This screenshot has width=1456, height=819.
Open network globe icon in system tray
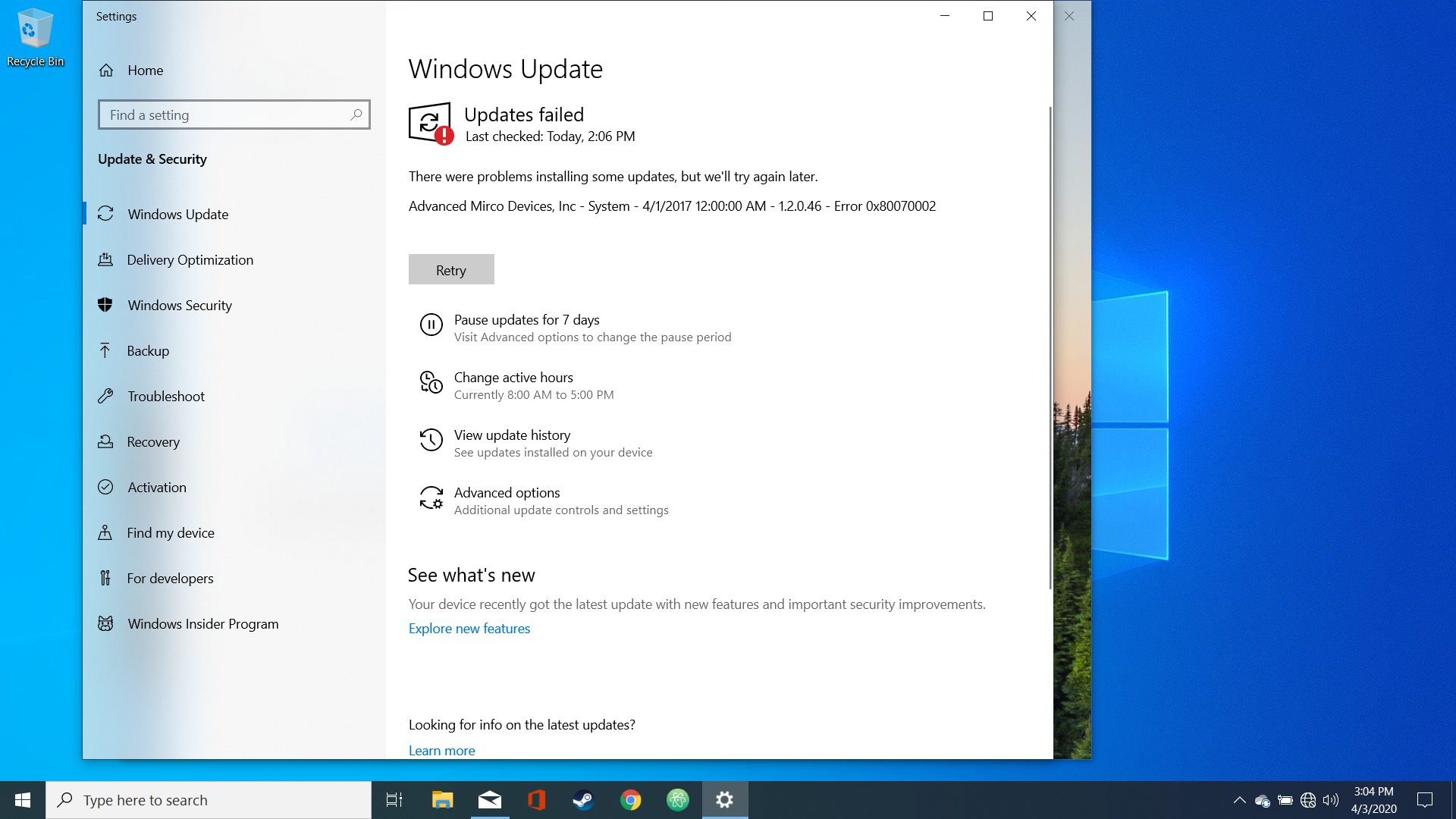click(x=1308, y=800)
